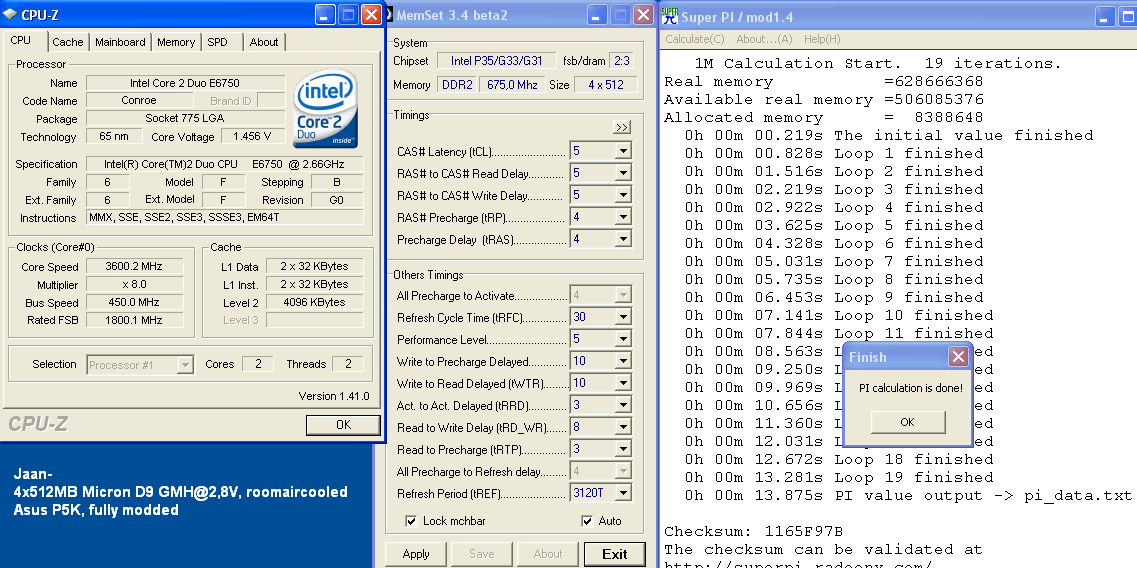1137x568 pixels.
Task: Click the Version 1.41.0 text
Action: (x=334, y=396)
